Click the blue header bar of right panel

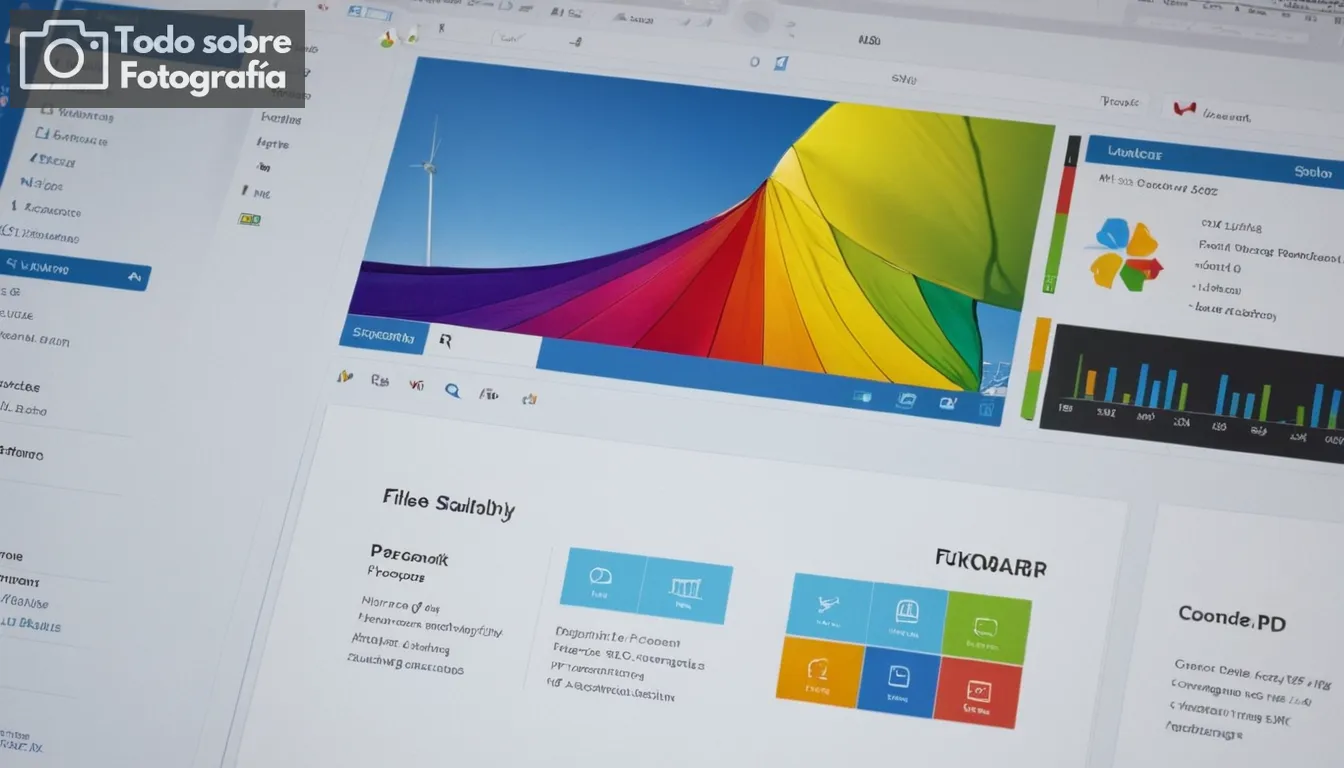click(x=1214, y=163)
